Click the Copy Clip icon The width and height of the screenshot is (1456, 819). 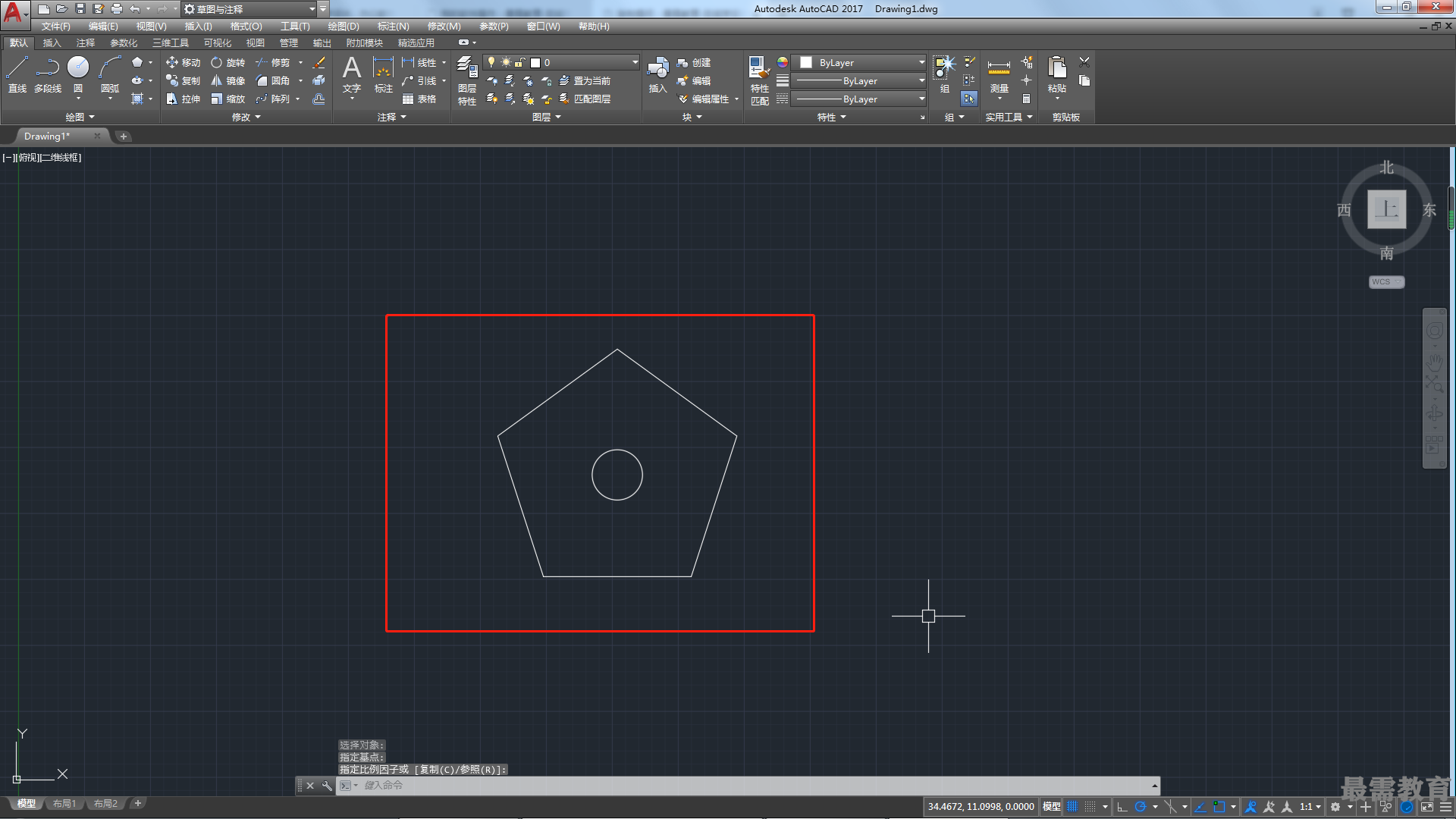point(1084,80)
